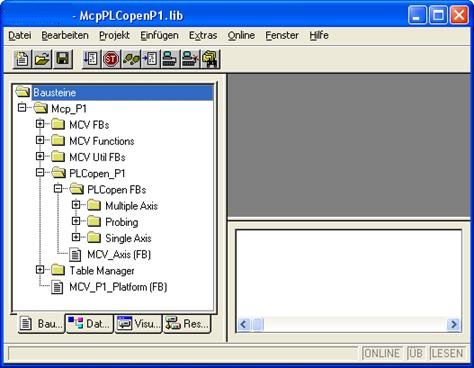
Task: Click the MCV_Axis document icon
Action: click(x=75, y=254)
